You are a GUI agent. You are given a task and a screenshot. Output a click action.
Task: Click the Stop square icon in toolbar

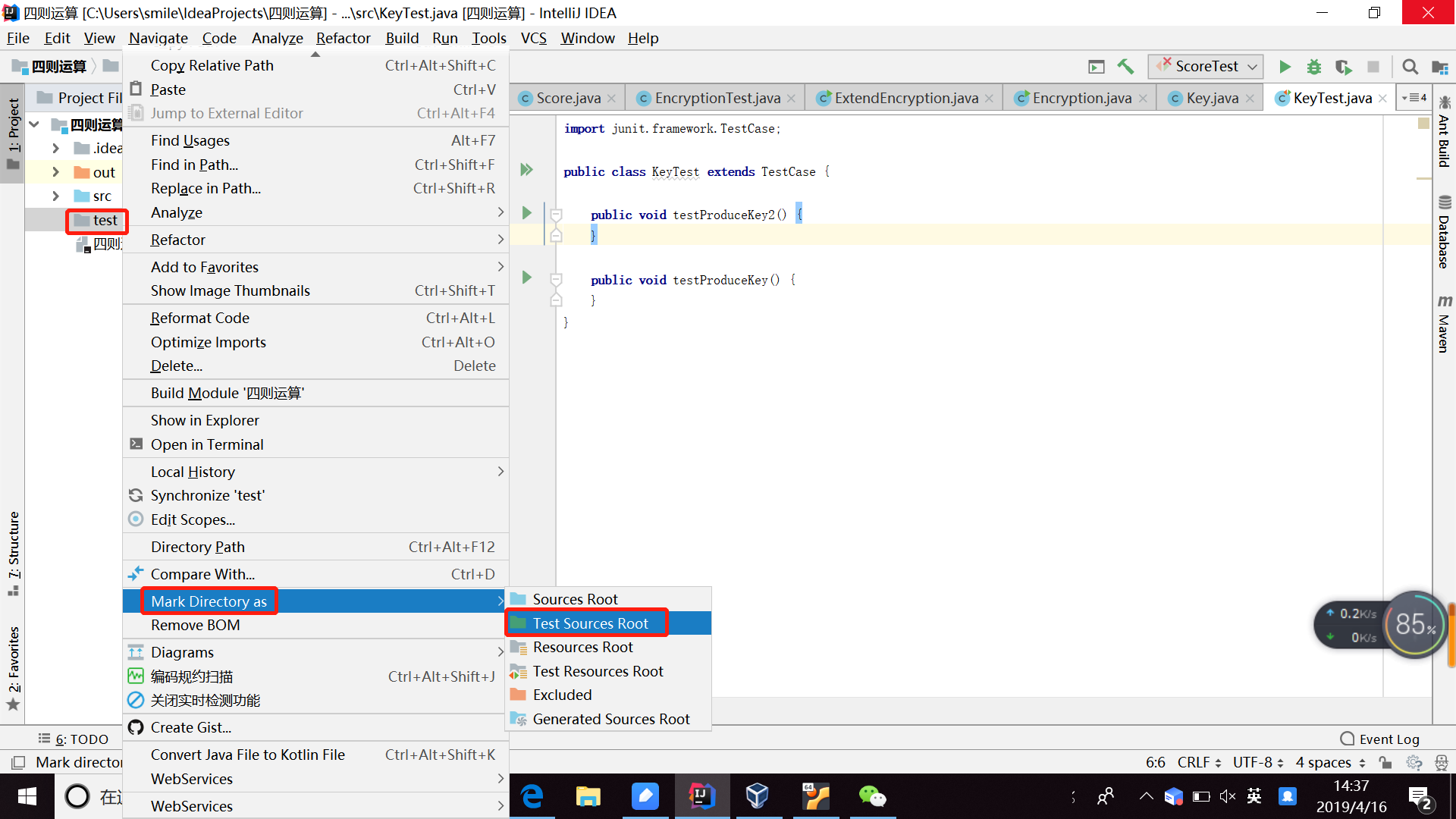pos(1373,67)
